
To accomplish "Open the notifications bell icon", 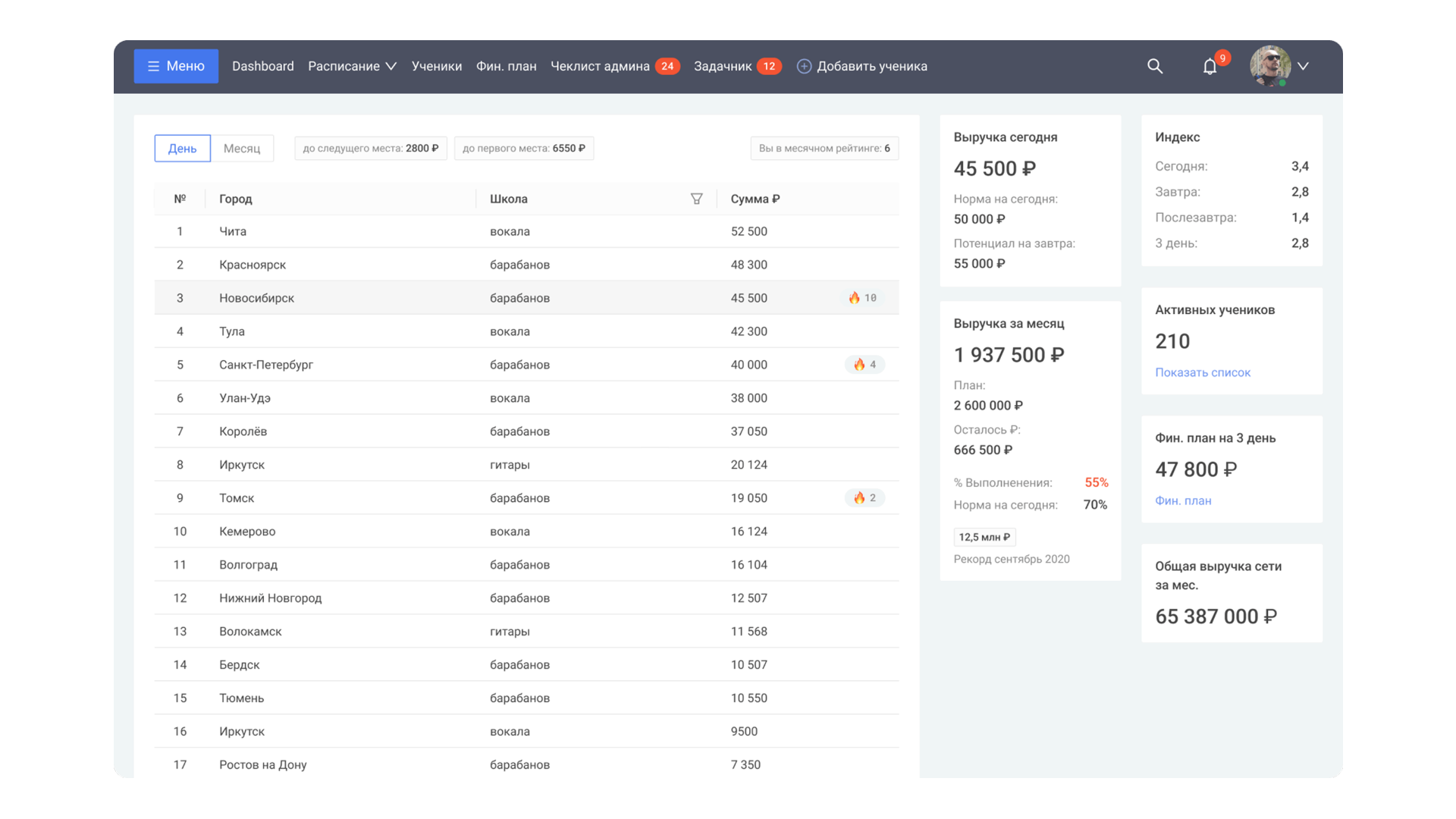I will [x=1210, y=67].
